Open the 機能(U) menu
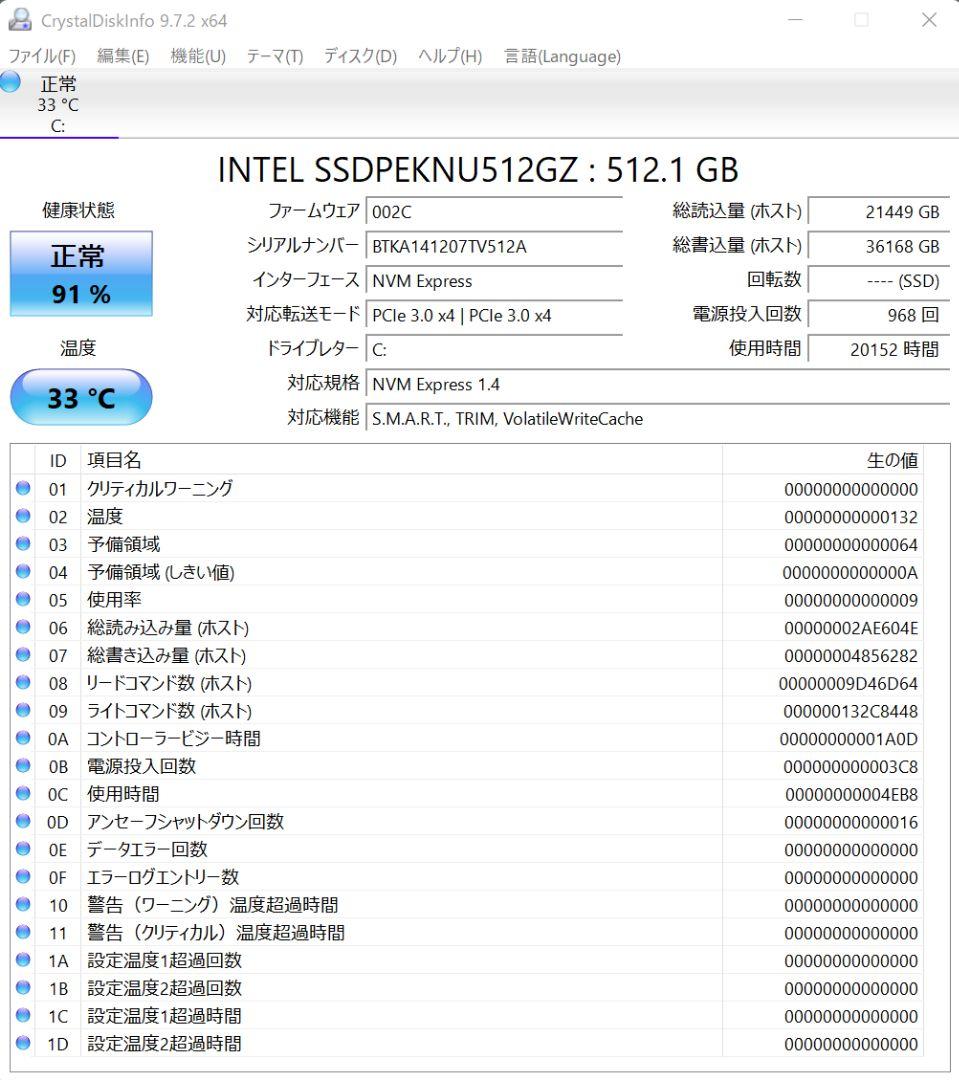The height and width of the screenshot is (1080, 959). click(x=198, y=56)
